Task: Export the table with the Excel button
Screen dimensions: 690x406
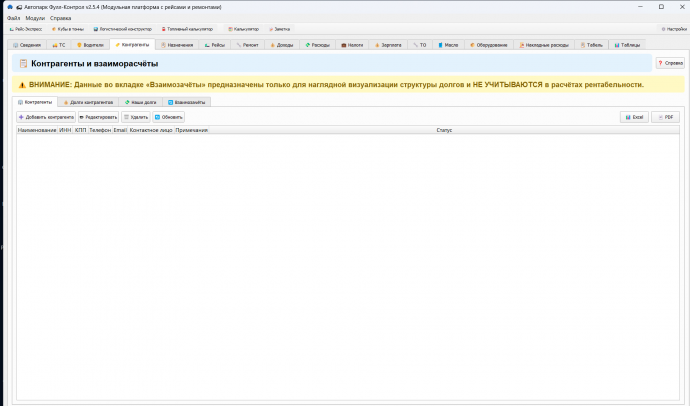Action: point(634,117)
